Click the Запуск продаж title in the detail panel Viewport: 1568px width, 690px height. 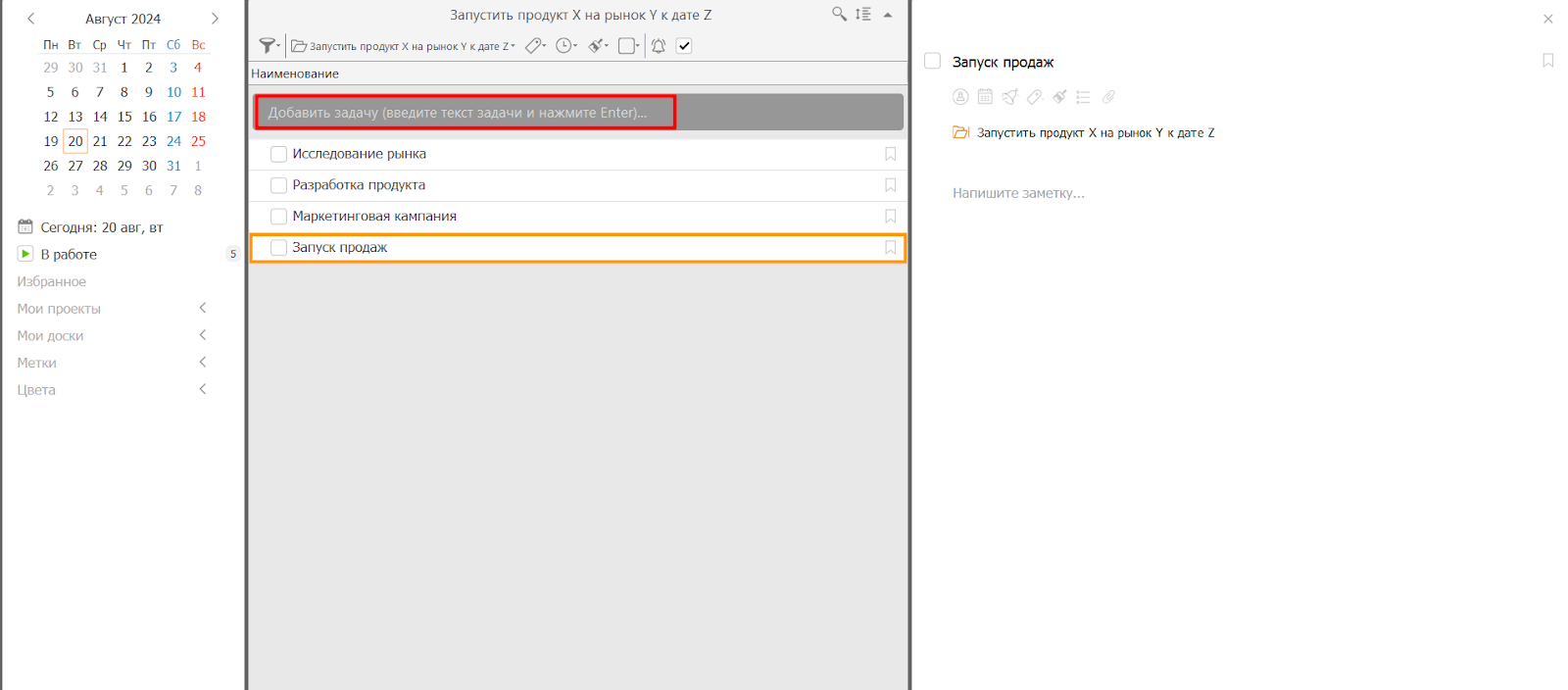pyautogui.click(x=1003, y=62)
